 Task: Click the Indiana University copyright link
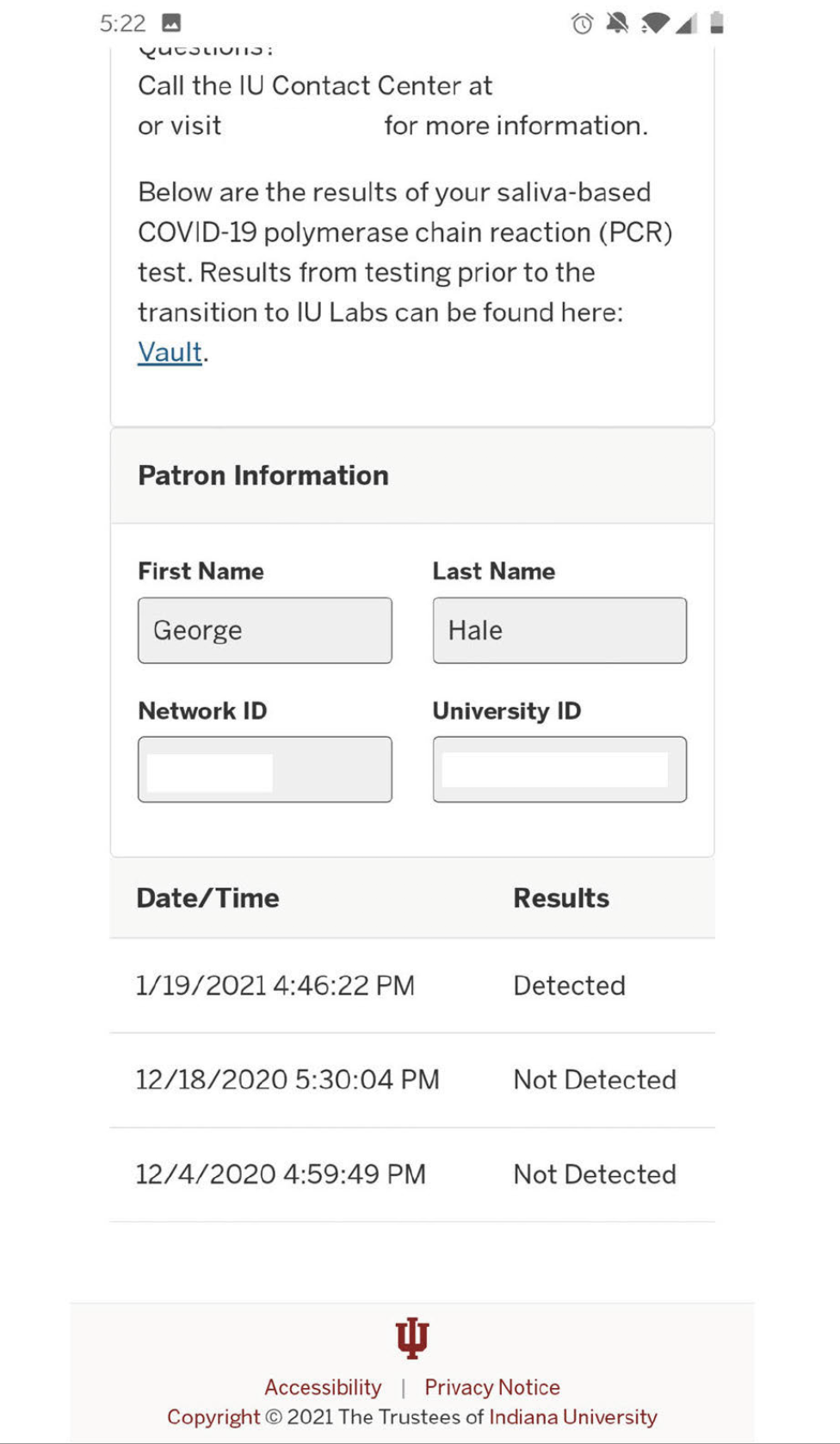tap(573, 1417)
